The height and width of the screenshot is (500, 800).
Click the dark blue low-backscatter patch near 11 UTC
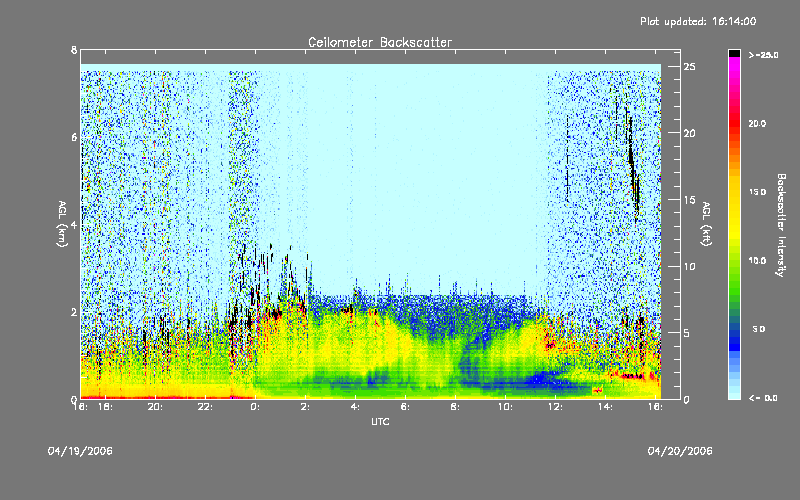pos(541,380)
